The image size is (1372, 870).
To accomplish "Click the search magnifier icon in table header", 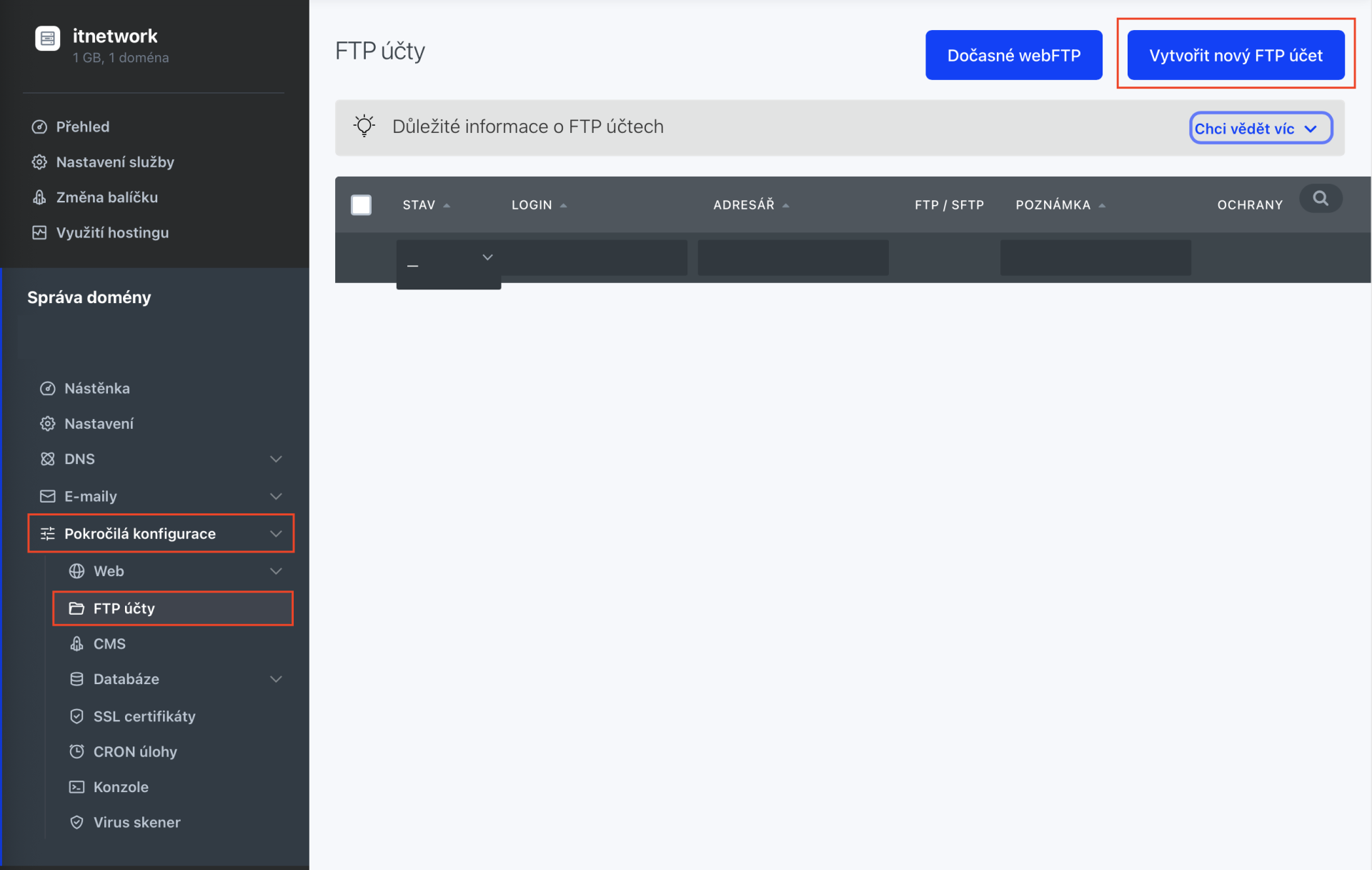I will [1321, 199].
